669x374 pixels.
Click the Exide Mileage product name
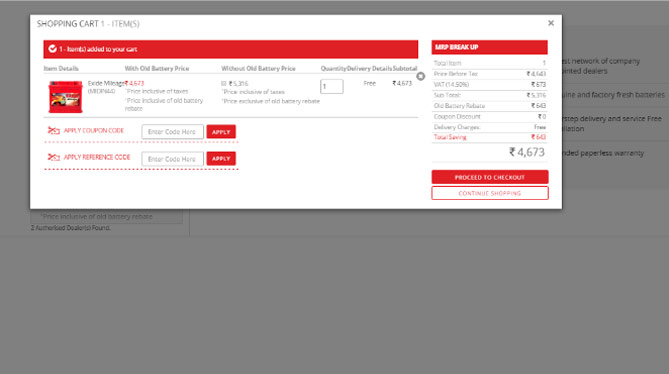point(106,83)
